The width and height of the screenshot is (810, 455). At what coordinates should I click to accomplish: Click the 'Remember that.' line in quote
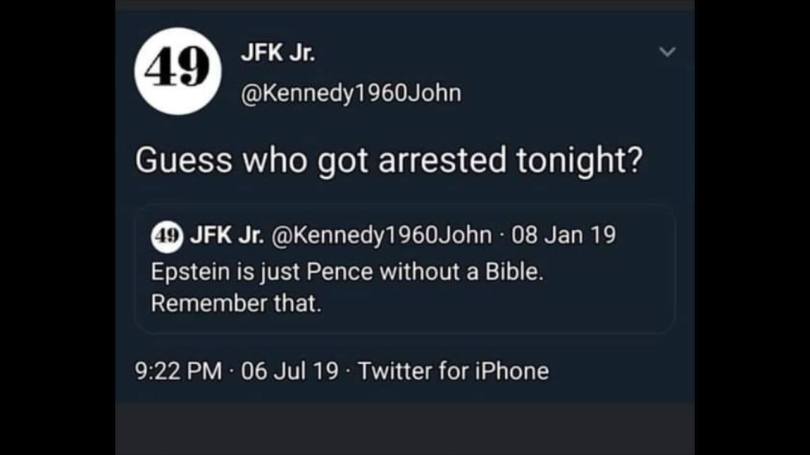[x=236, y=304]
